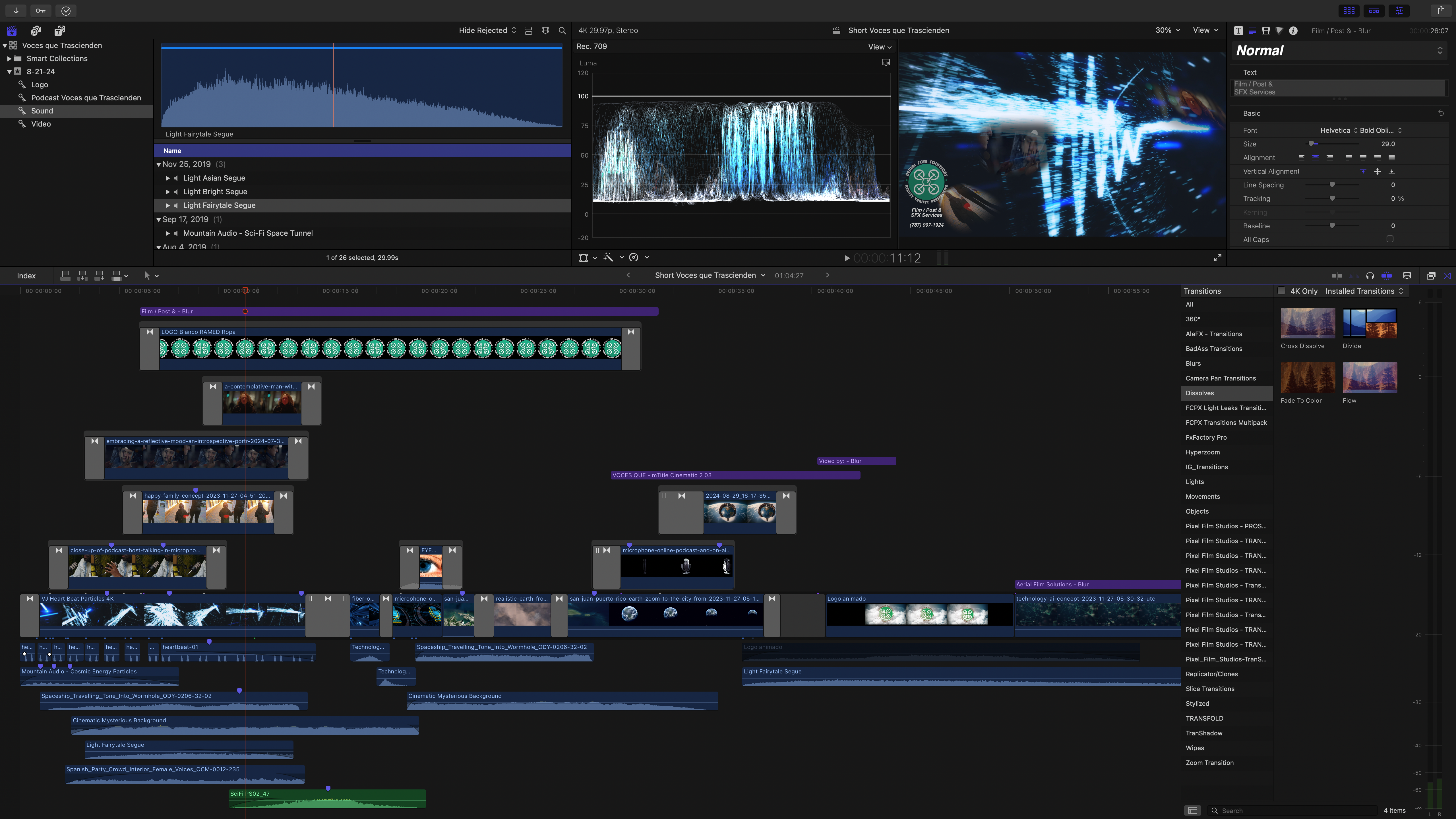The height and width of the screenshot is (819, 1456).
Task: Open the text inspector T icon
Action: tap(1238, 30)
